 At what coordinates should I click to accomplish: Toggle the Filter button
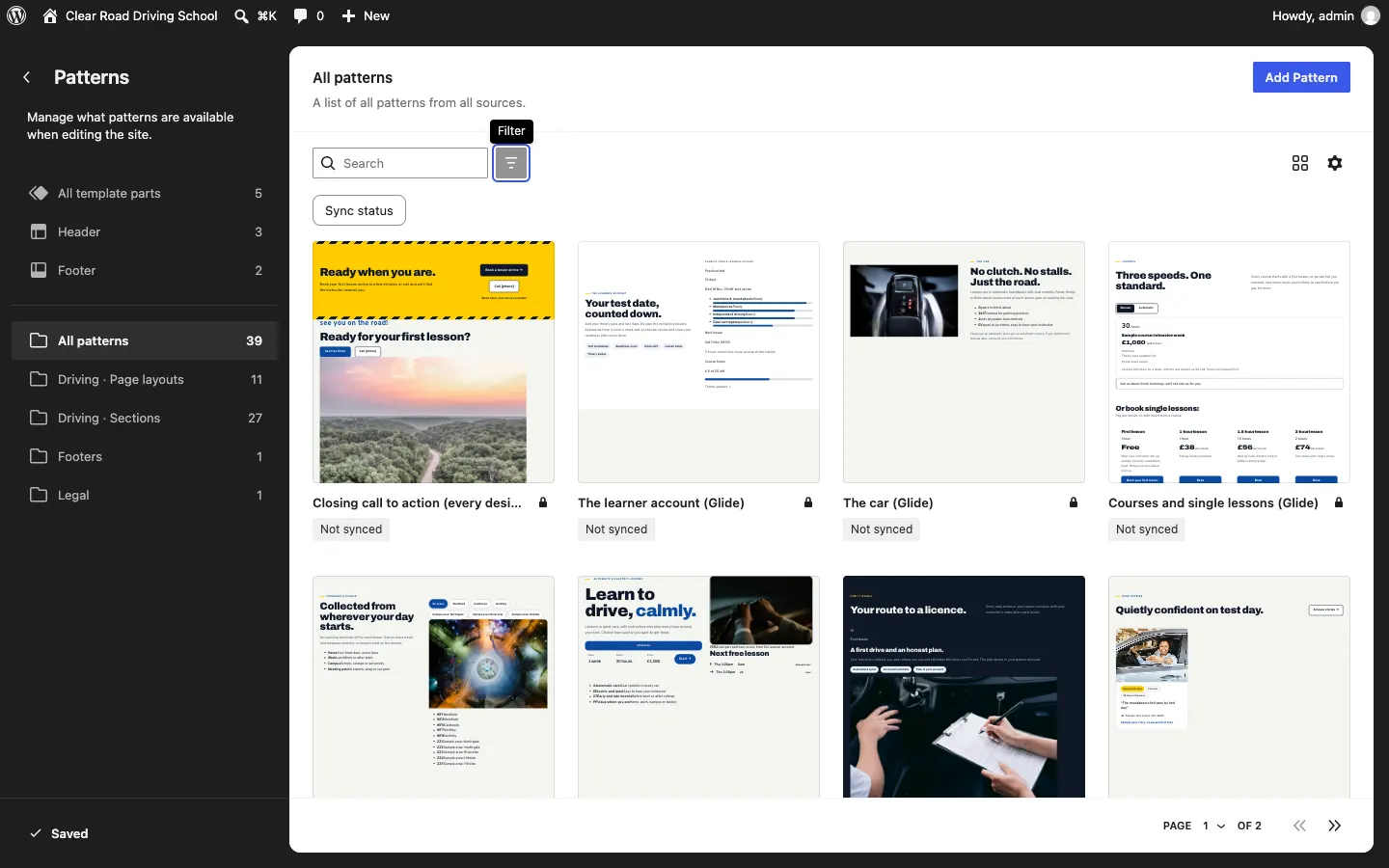511,163
